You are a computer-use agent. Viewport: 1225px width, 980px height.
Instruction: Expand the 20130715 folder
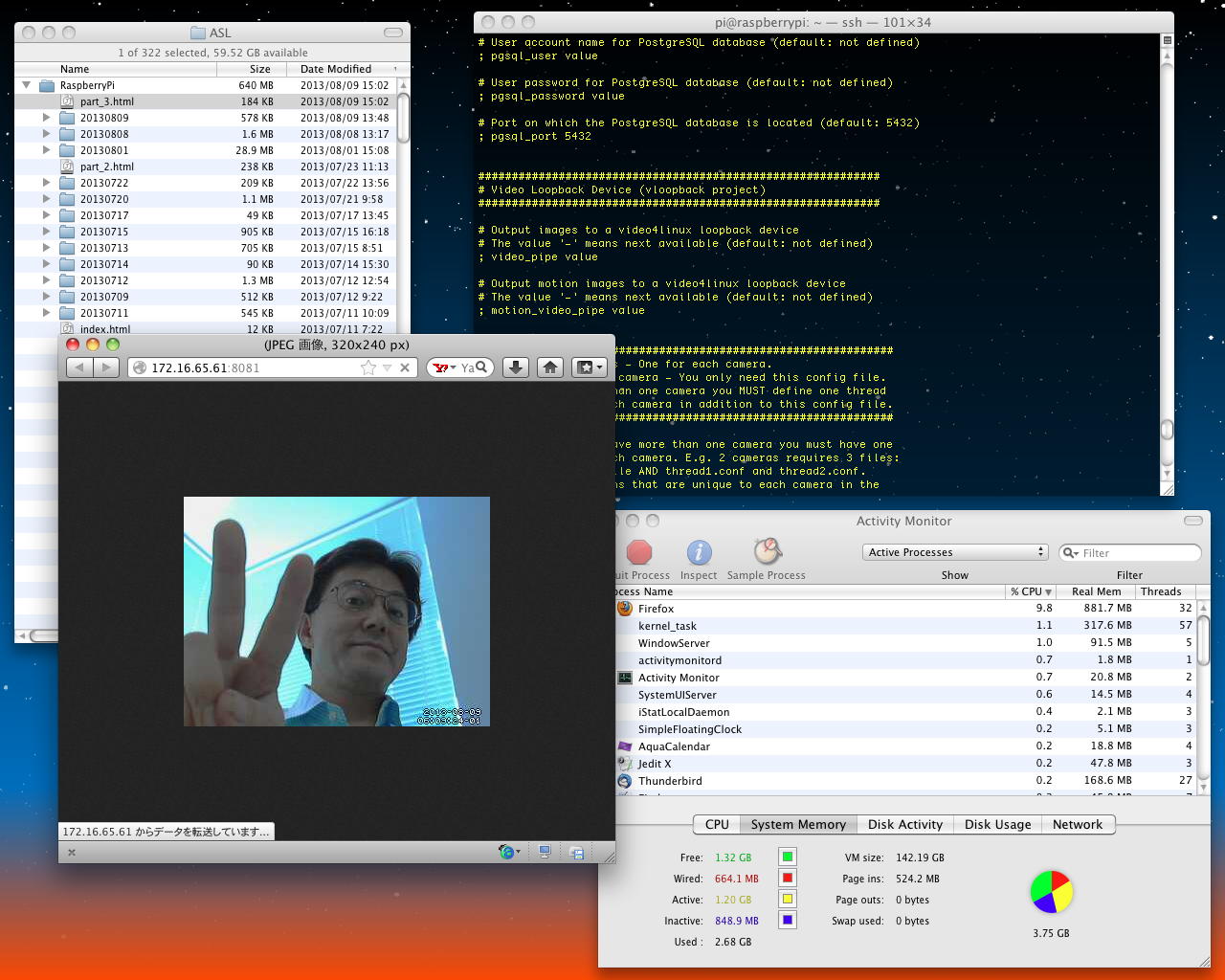tap(46, 232)
